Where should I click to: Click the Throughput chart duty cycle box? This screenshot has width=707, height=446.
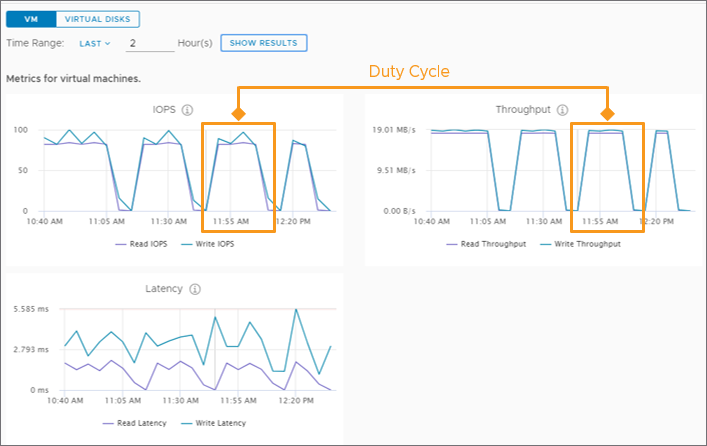tap(607, 178)
